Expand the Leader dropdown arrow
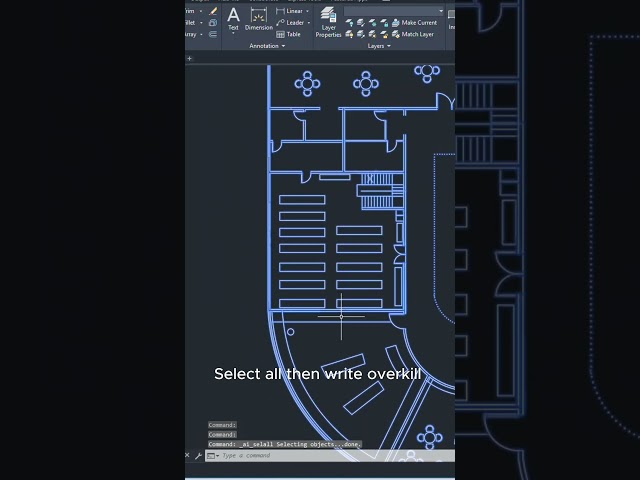640x480 pixels. pos(309,23)
